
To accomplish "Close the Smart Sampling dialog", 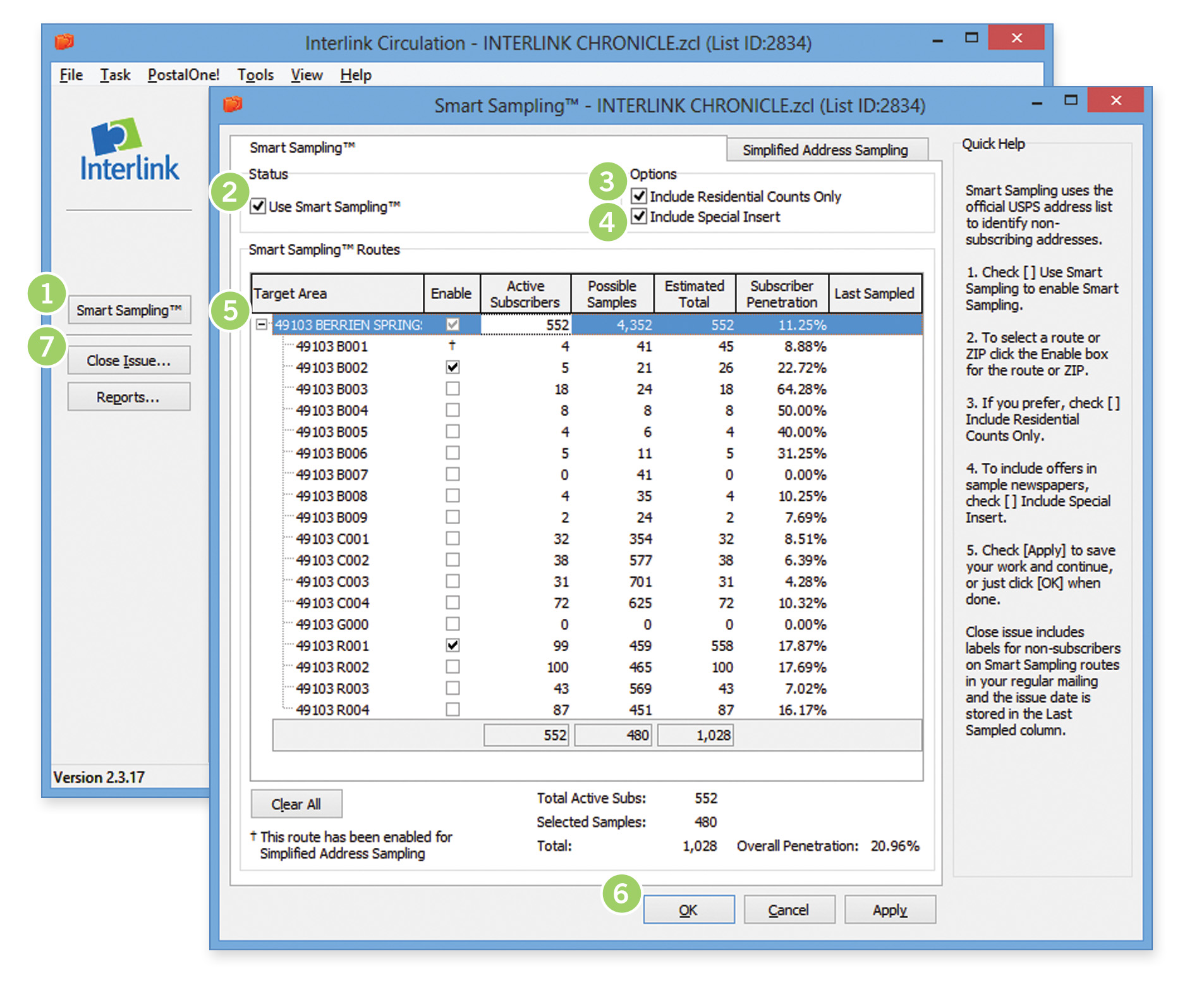I will (x=1116, y=101).
